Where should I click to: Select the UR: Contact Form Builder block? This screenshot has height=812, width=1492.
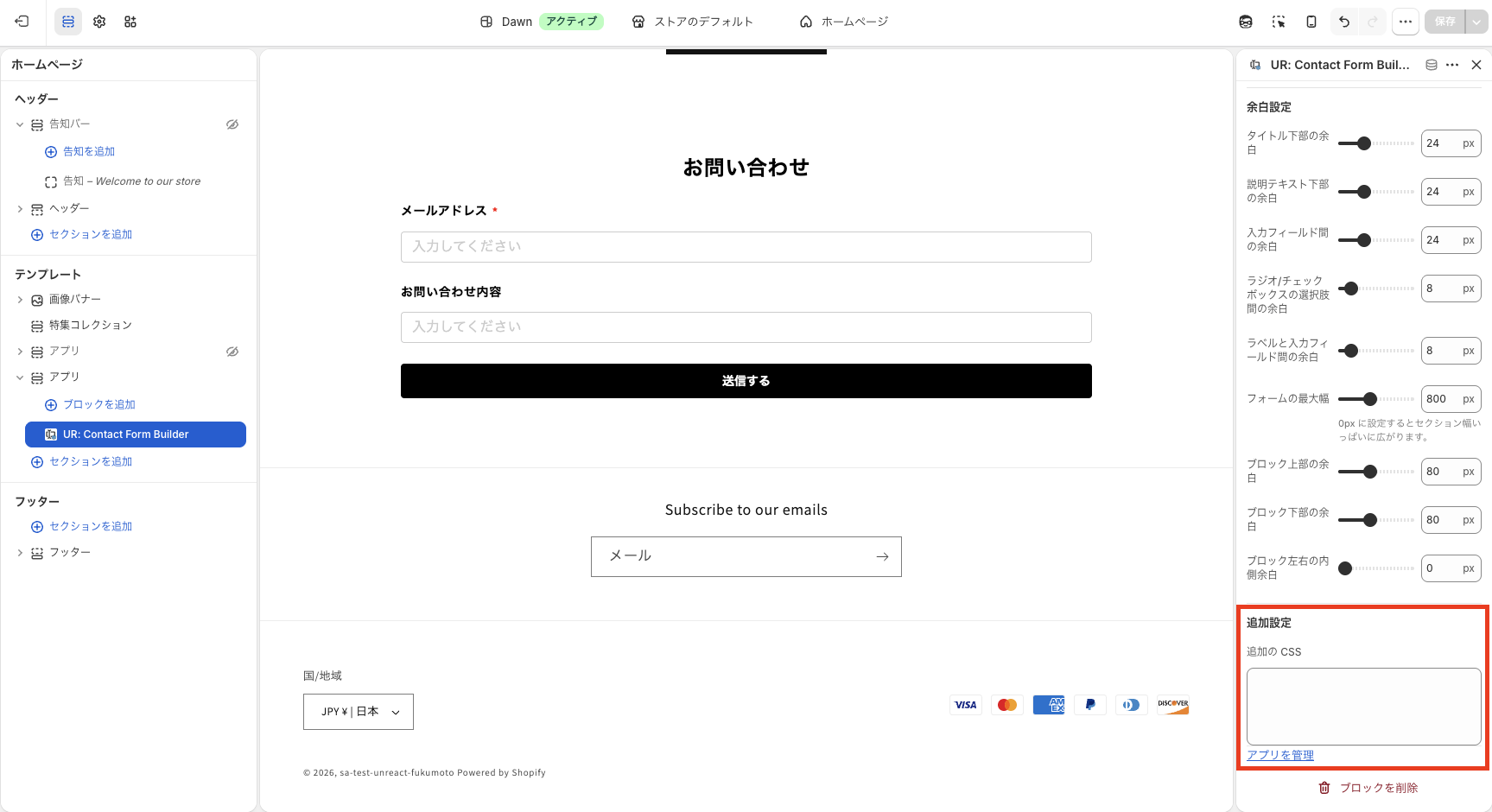pyautogui.click(x=136, y=435)
